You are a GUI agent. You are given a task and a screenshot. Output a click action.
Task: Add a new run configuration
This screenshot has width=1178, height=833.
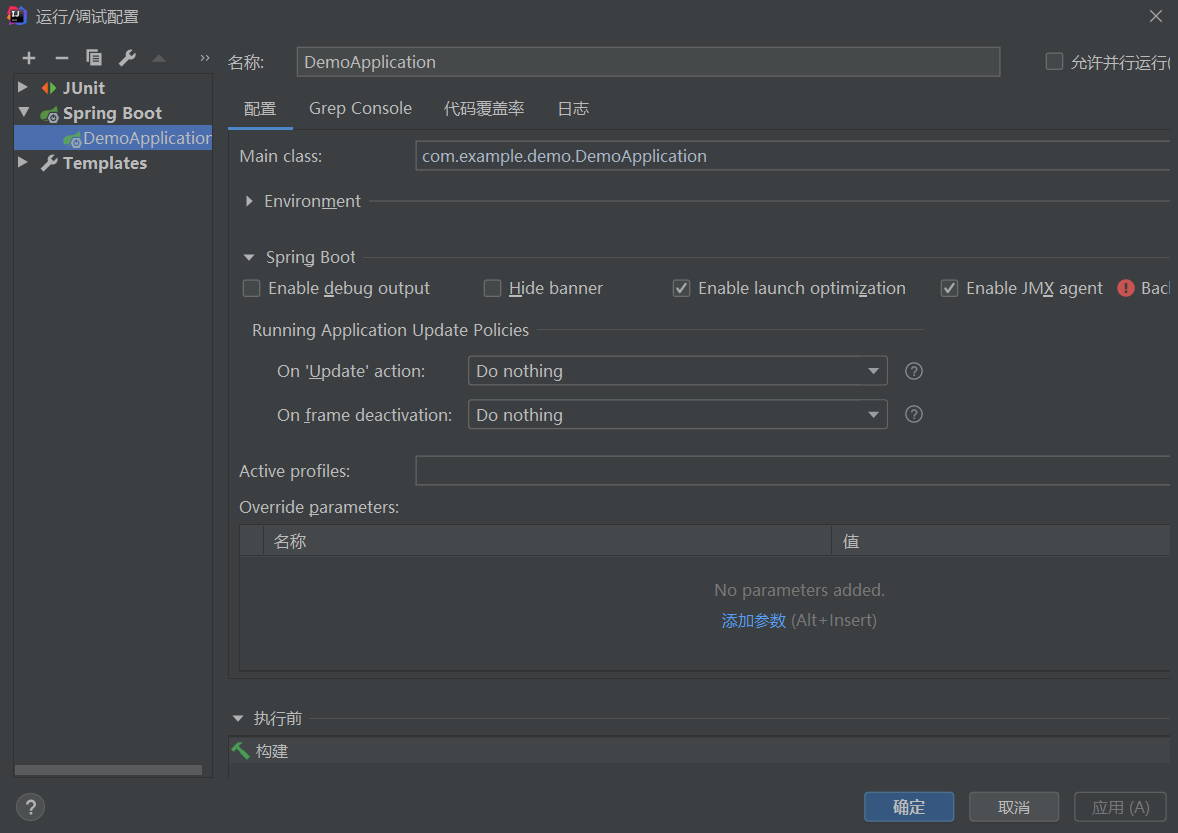coord(29,58)
